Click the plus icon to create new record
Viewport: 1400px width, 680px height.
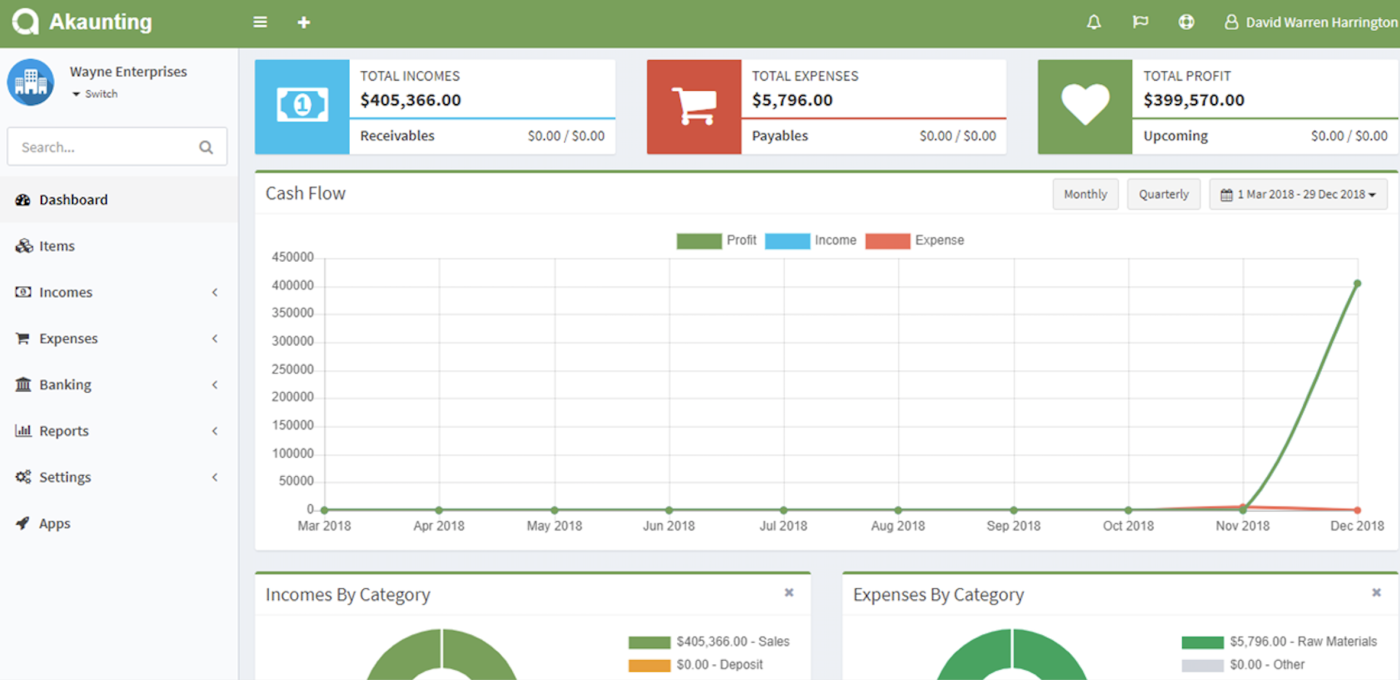[x=303, y=21]
